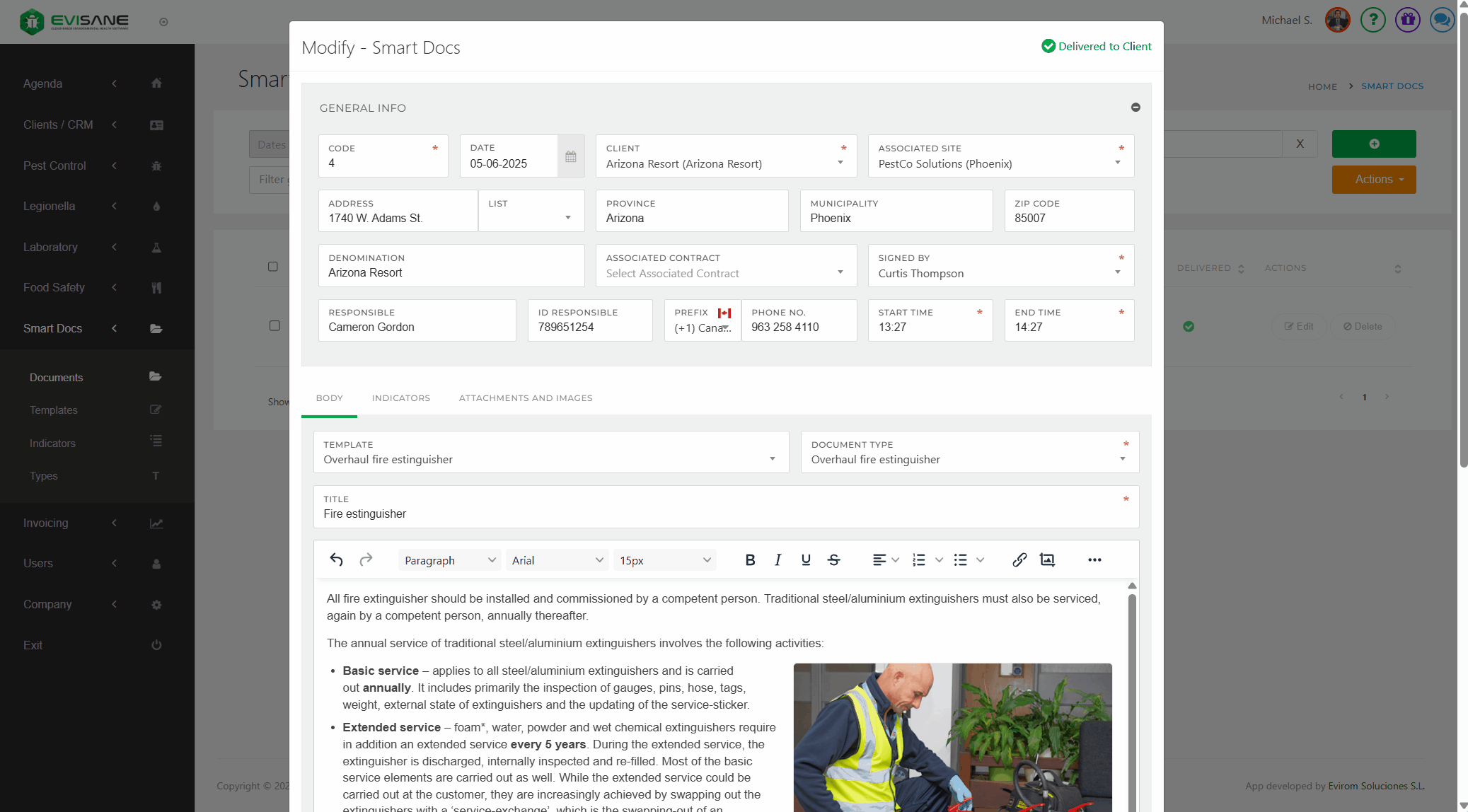Click the Evisane logo
The width and height of the screenshot is (1468, 812).
pos(74,22)
